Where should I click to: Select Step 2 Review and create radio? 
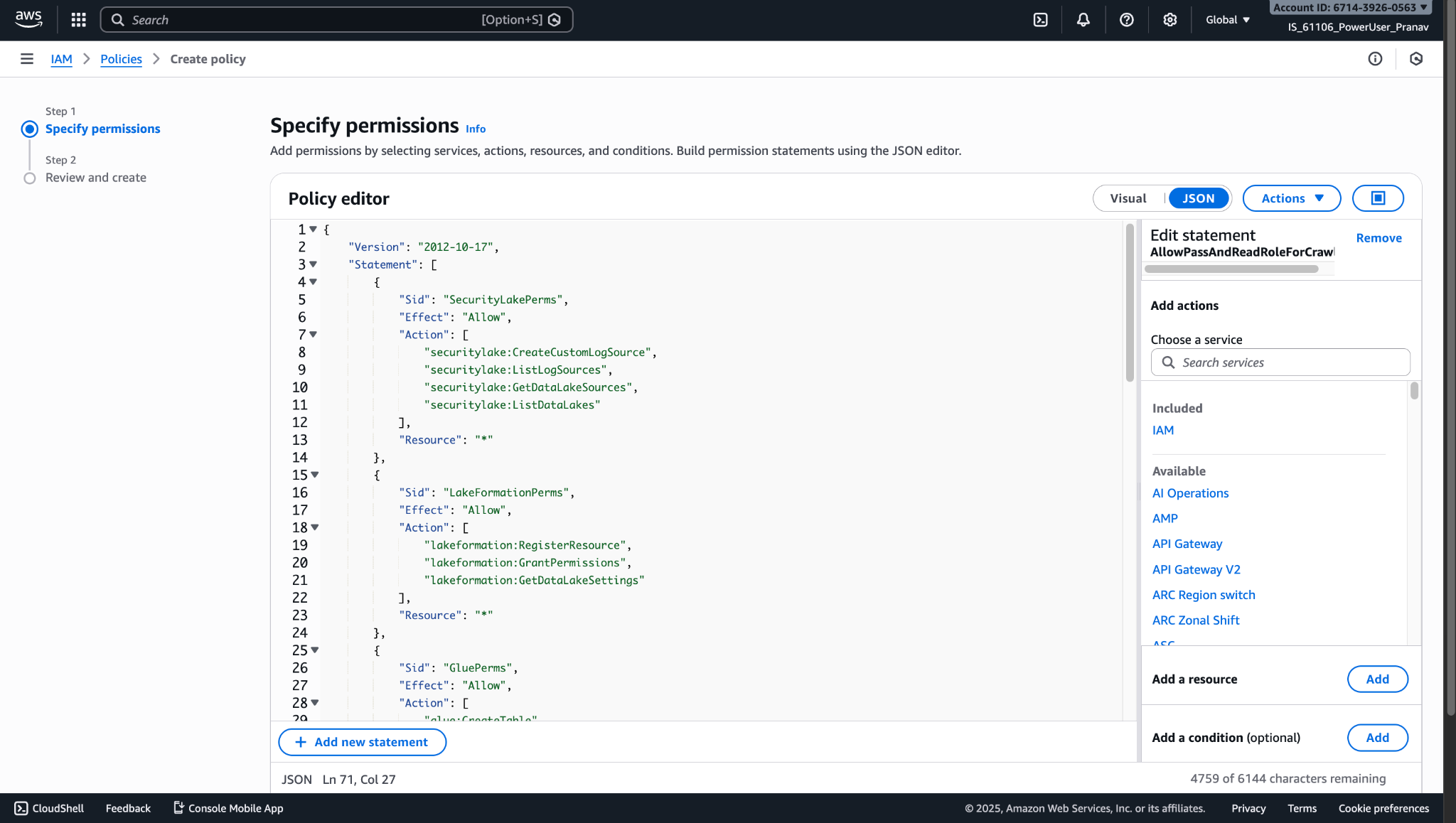click(x=30, y=178)
